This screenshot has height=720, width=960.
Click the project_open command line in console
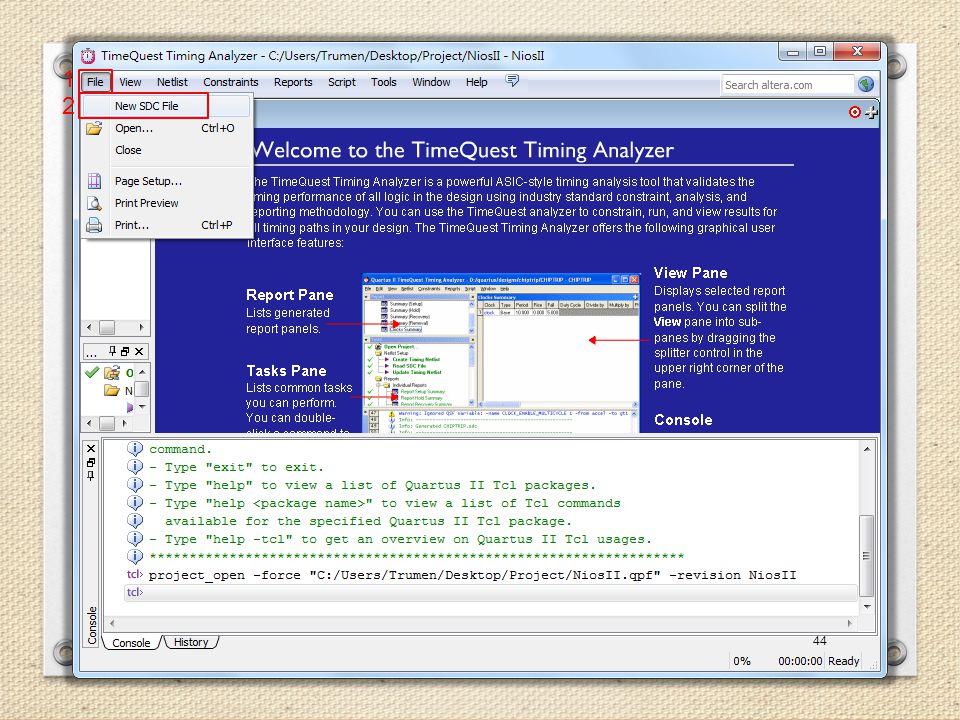pyautogui.click(x=472, y=576)
